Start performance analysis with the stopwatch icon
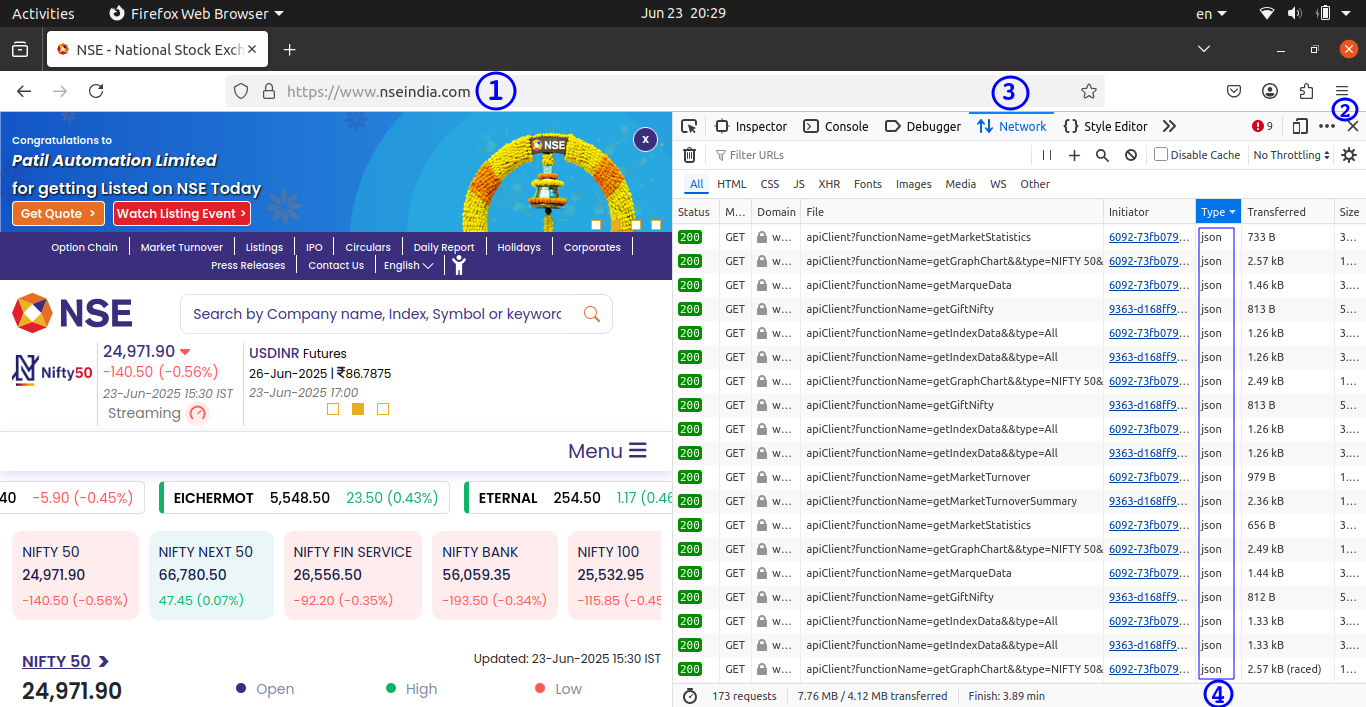The image size is (1366, 707). point(689,695)
